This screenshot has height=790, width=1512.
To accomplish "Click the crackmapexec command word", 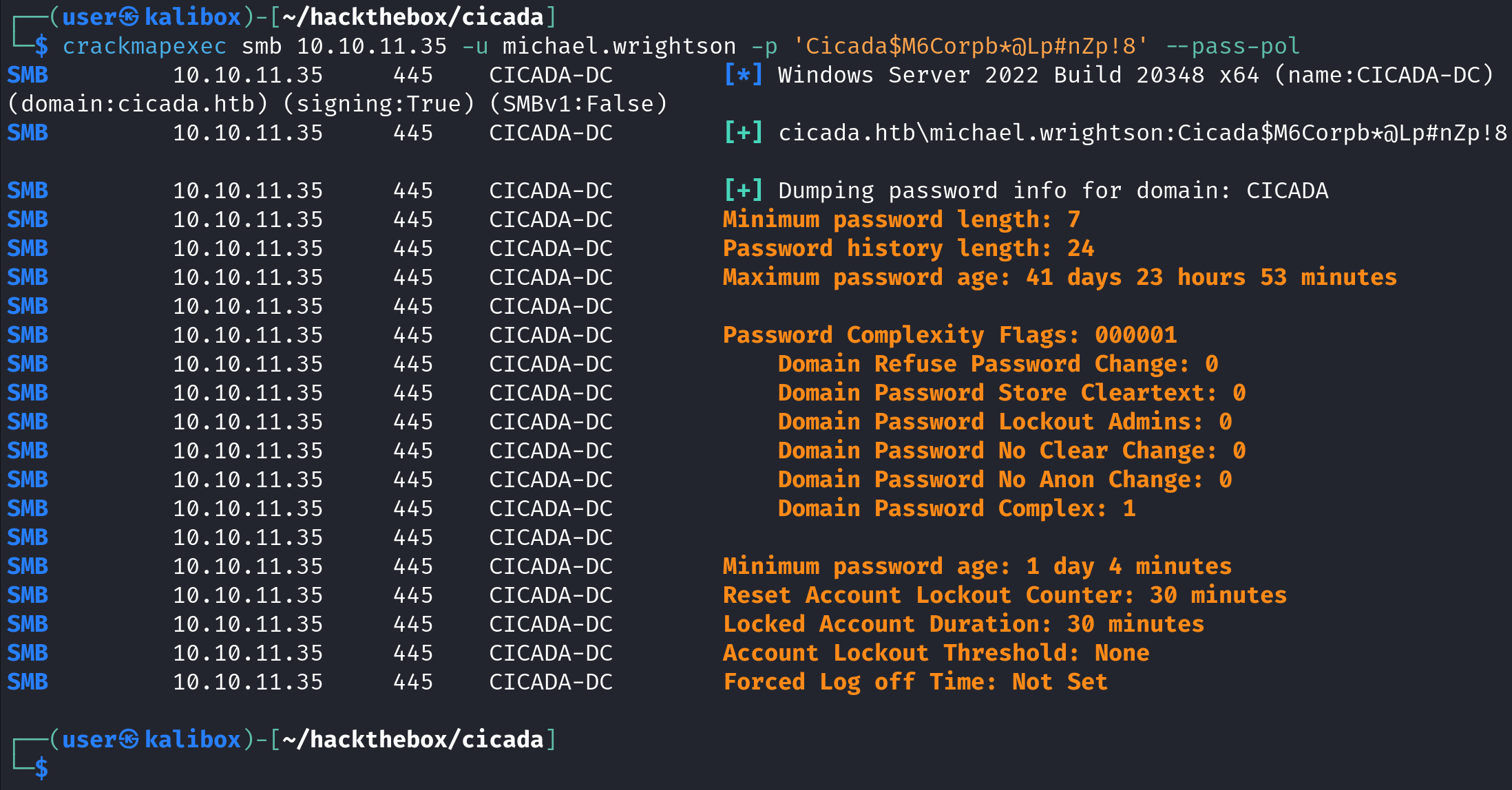I will (x=145, y=46).
